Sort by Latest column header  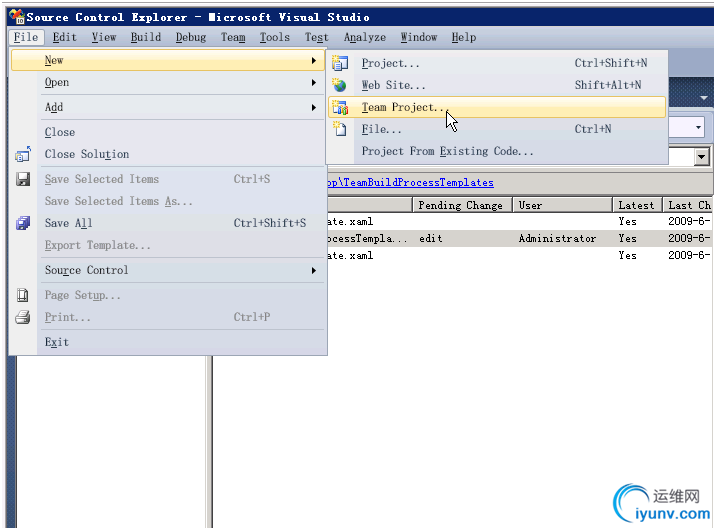pyautogui.click(x=637, y=205)
